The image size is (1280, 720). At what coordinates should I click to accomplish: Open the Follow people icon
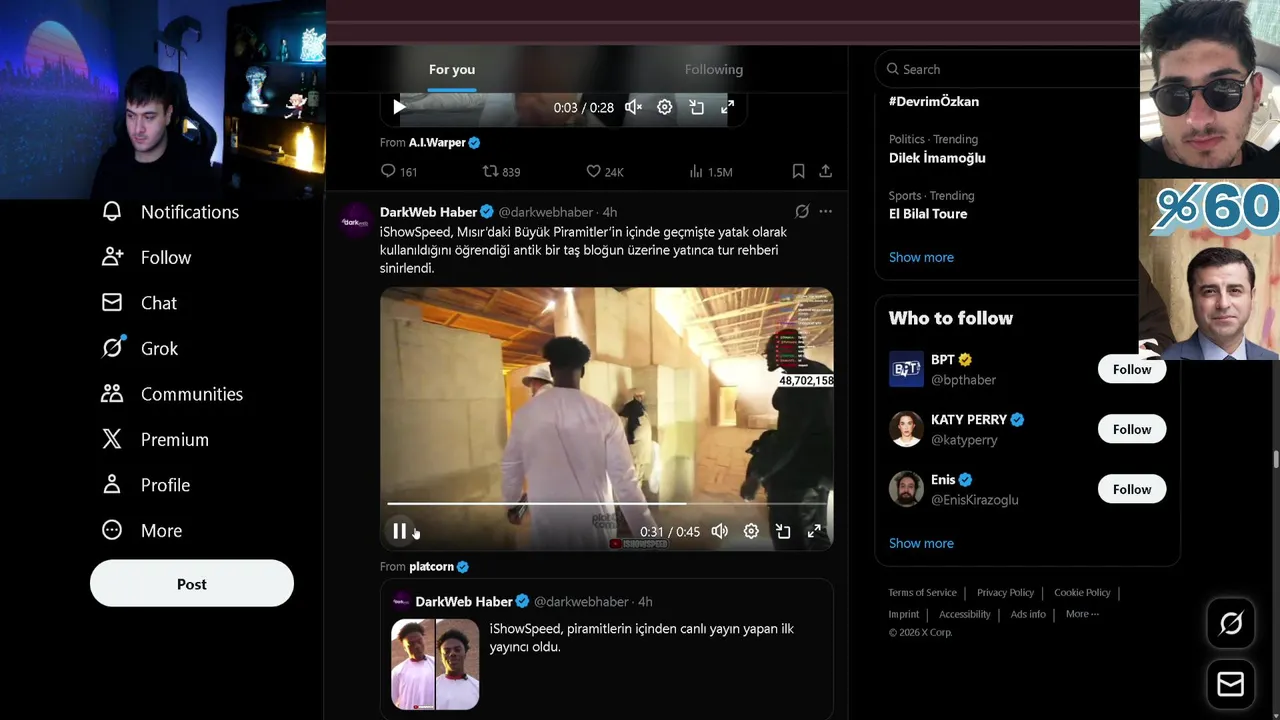click(112, 257)
